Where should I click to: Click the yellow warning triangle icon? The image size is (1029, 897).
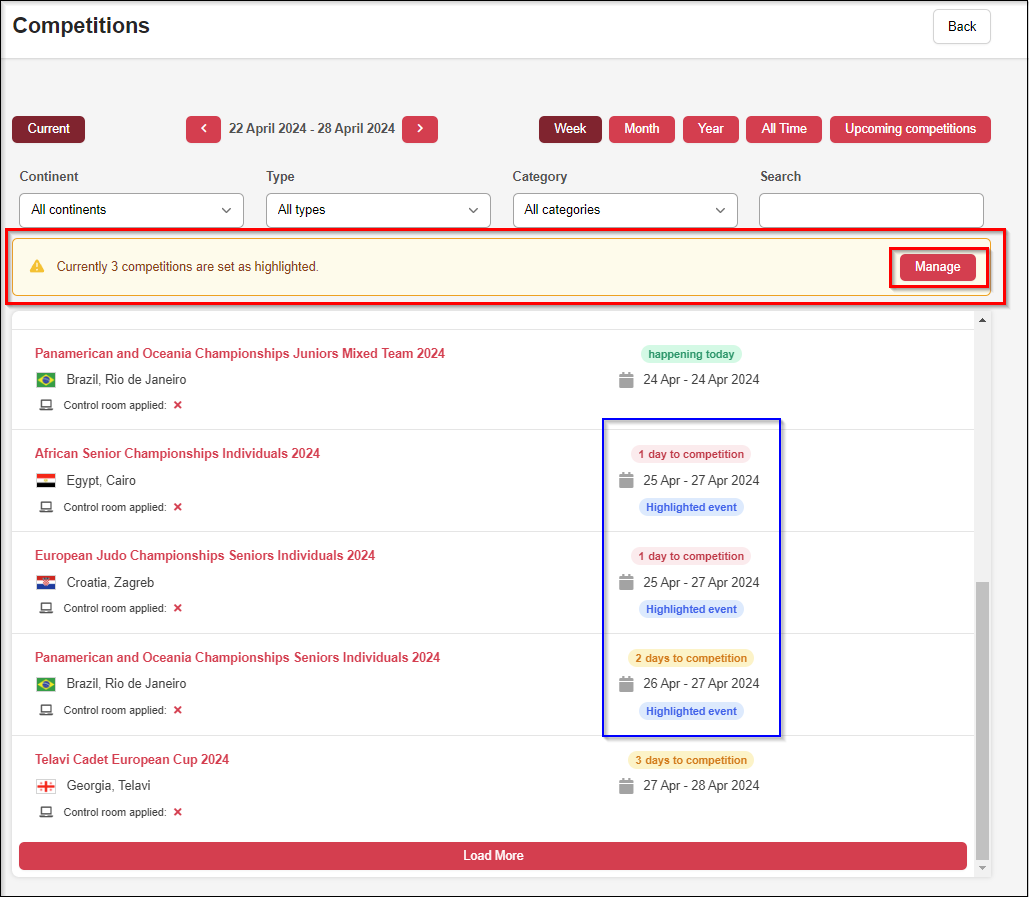[x=37, y=267]
